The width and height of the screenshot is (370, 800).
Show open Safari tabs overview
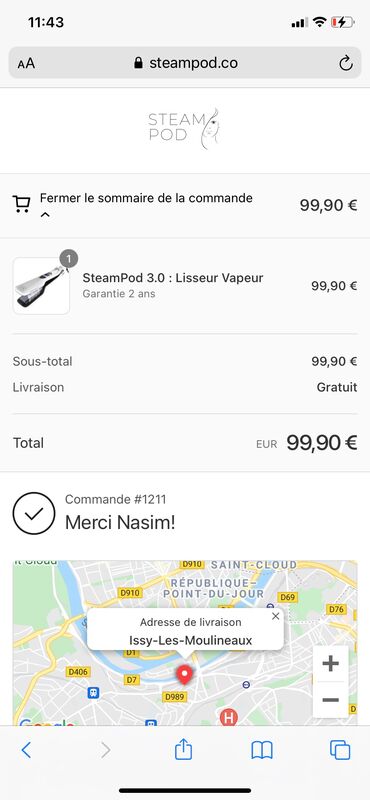(340, 749)
